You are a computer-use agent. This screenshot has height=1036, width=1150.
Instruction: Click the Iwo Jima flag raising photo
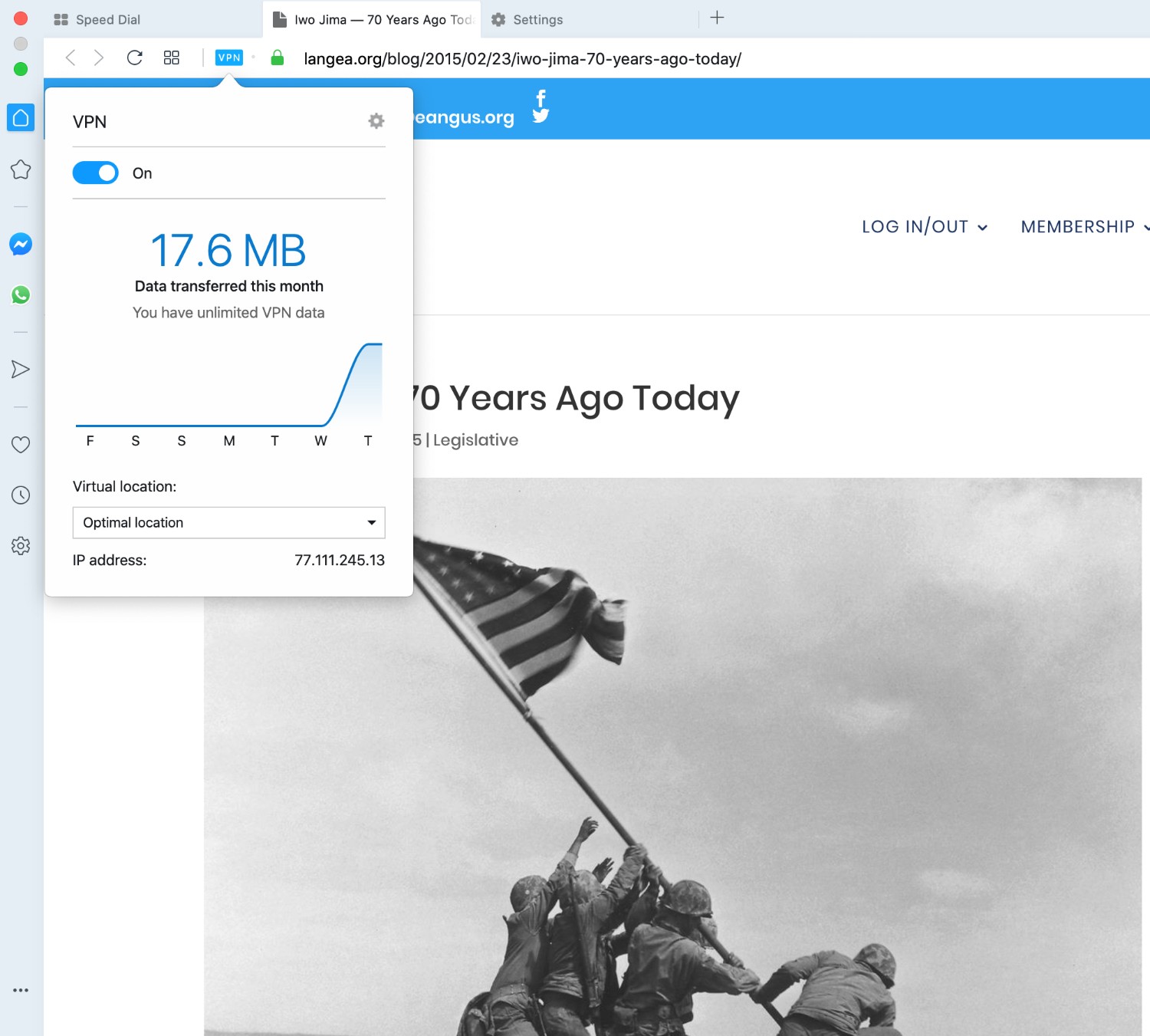[673, 757]
